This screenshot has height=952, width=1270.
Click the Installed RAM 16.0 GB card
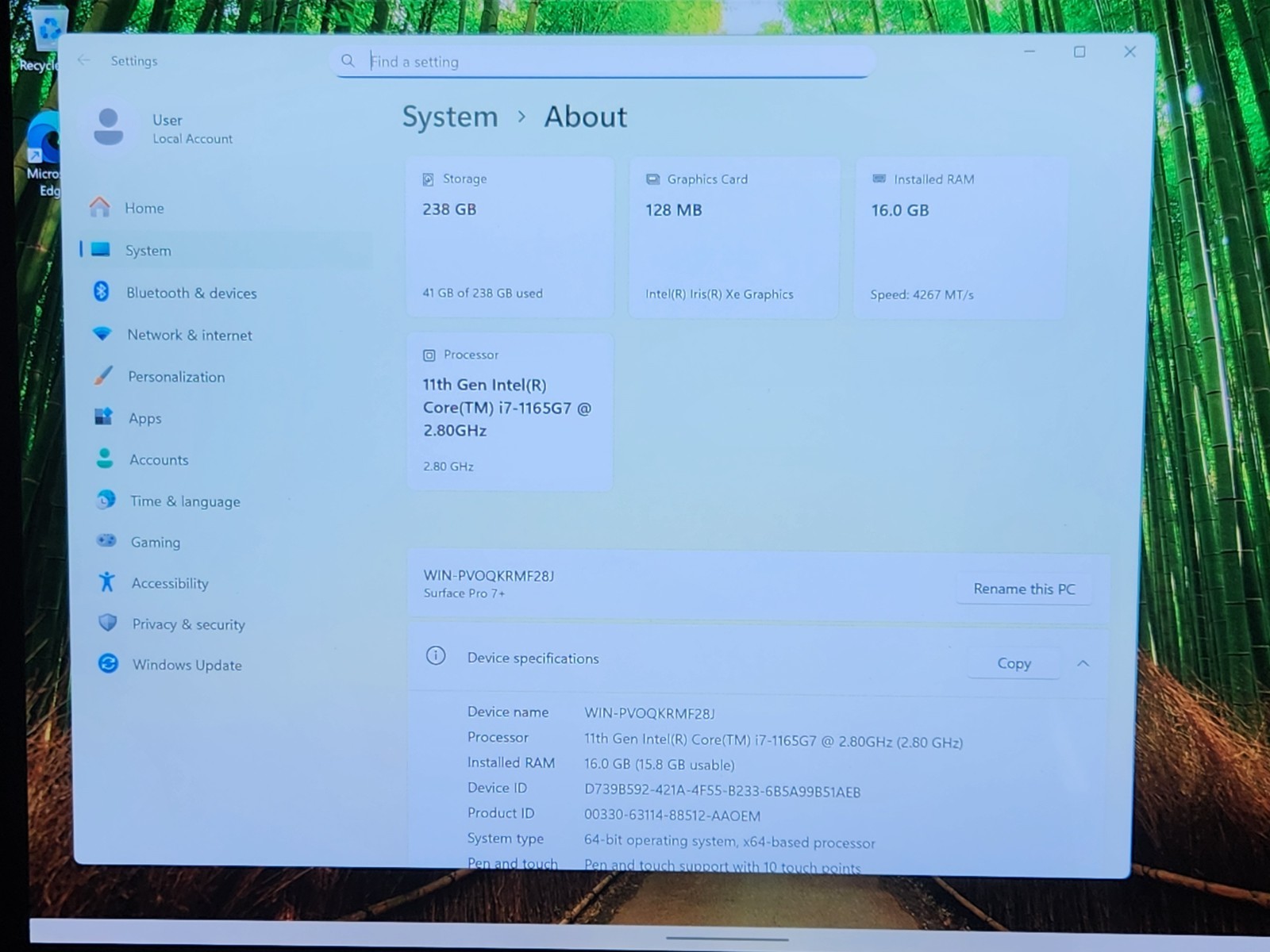tap(960, 238)
